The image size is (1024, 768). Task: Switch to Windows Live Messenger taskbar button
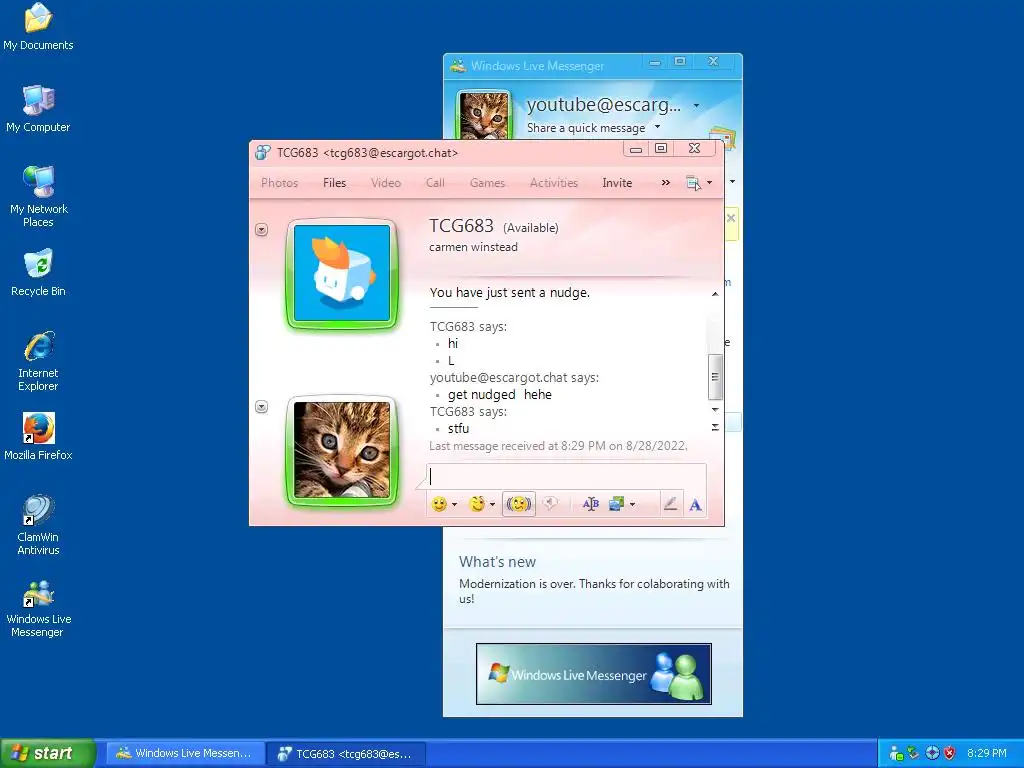(185, 754)
